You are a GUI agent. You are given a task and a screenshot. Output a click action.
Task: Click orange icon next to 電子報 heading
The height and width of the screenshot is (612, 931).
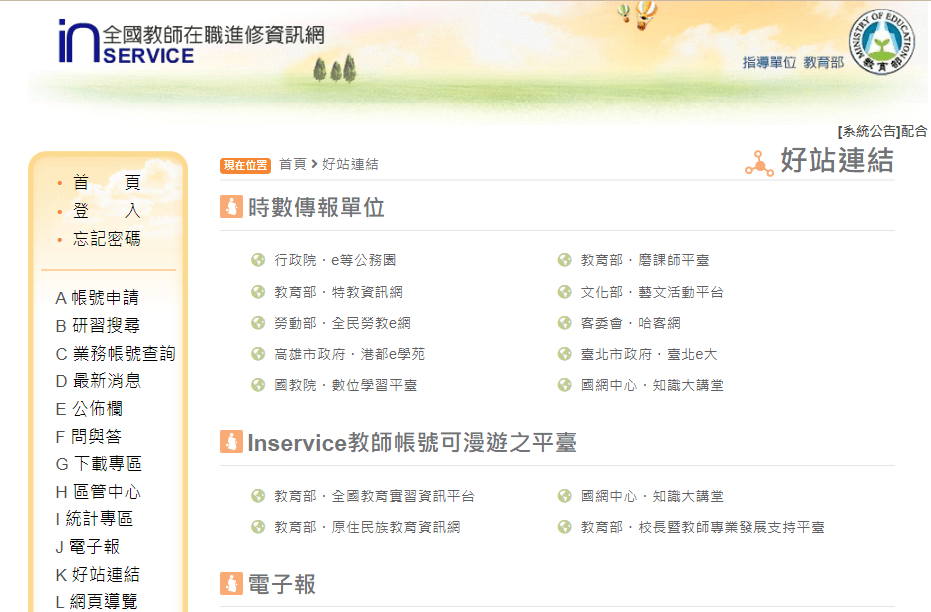coord(232,584)
